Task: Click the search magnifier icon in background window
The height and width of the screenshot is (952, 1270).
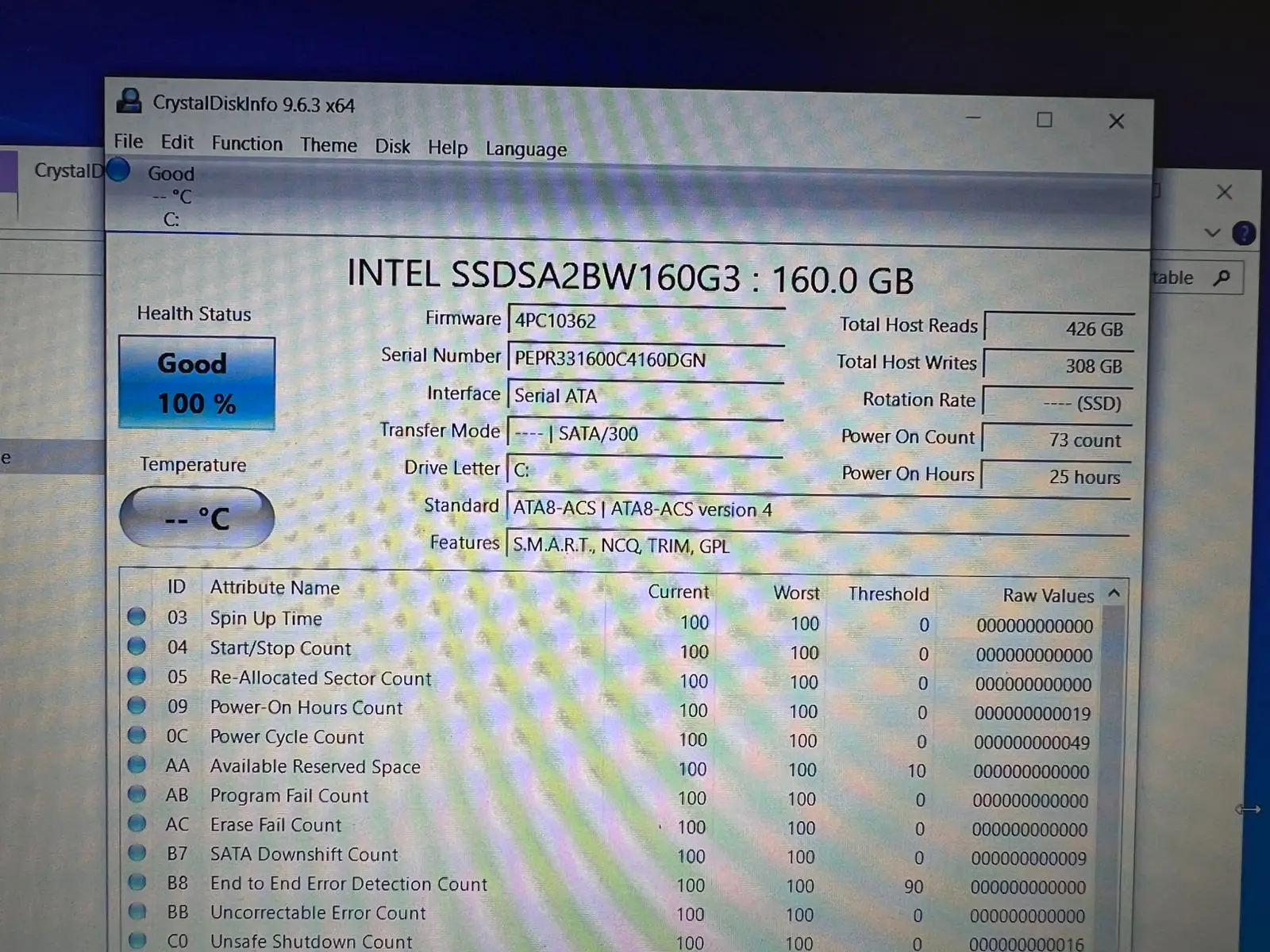Action: 1222,278
